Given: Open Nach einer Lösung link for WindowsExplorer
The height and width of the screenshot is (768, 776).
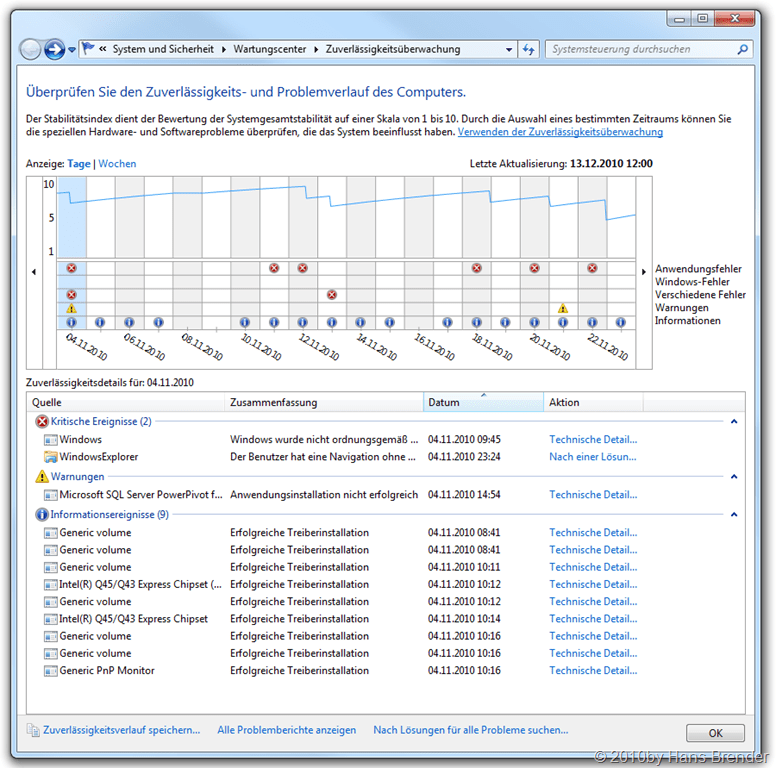Looking at the screenshot, I should coord(593,457).
